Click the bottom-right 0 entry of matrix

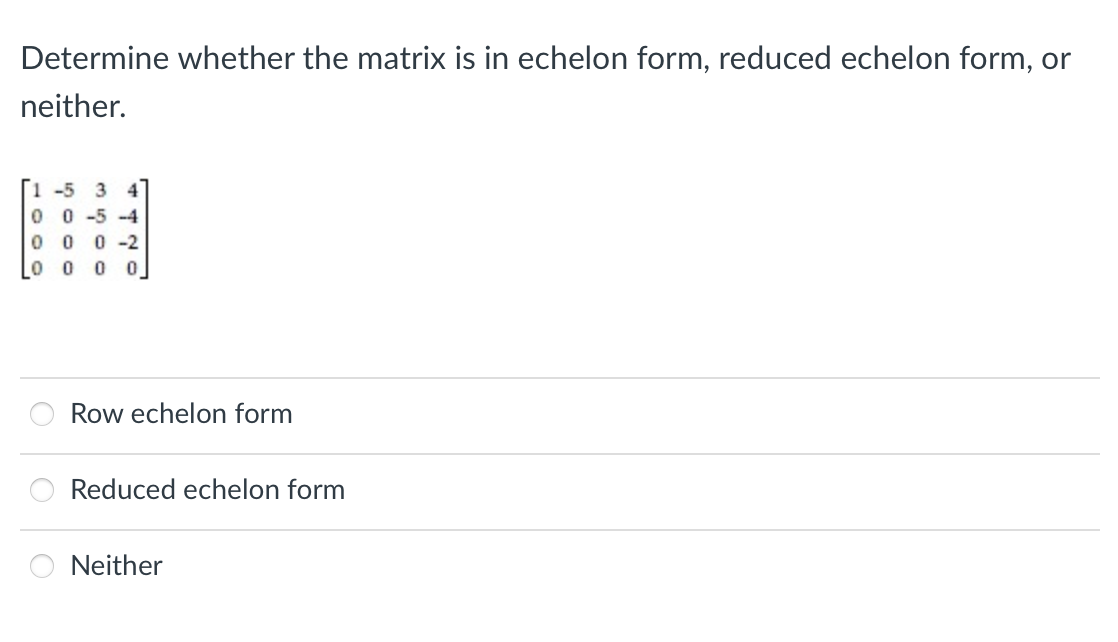132,269
